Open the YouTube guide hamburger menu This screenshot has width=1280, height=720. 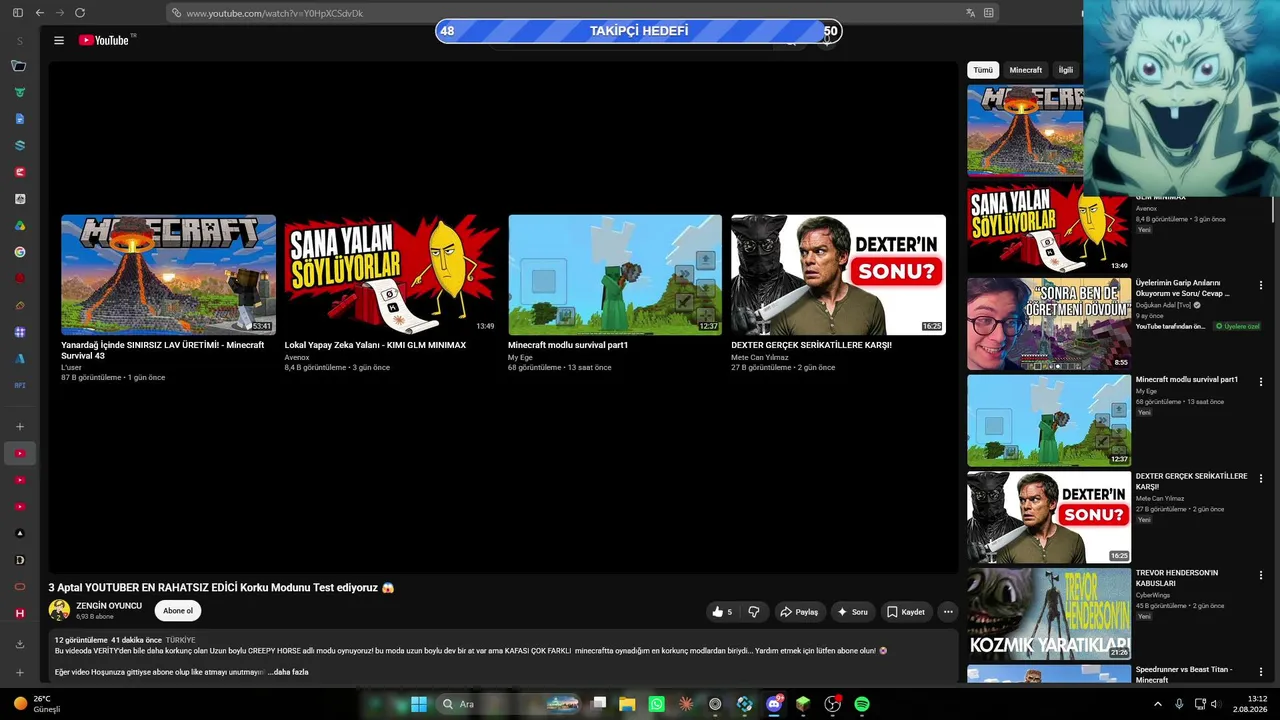click(x=59, y=40)
